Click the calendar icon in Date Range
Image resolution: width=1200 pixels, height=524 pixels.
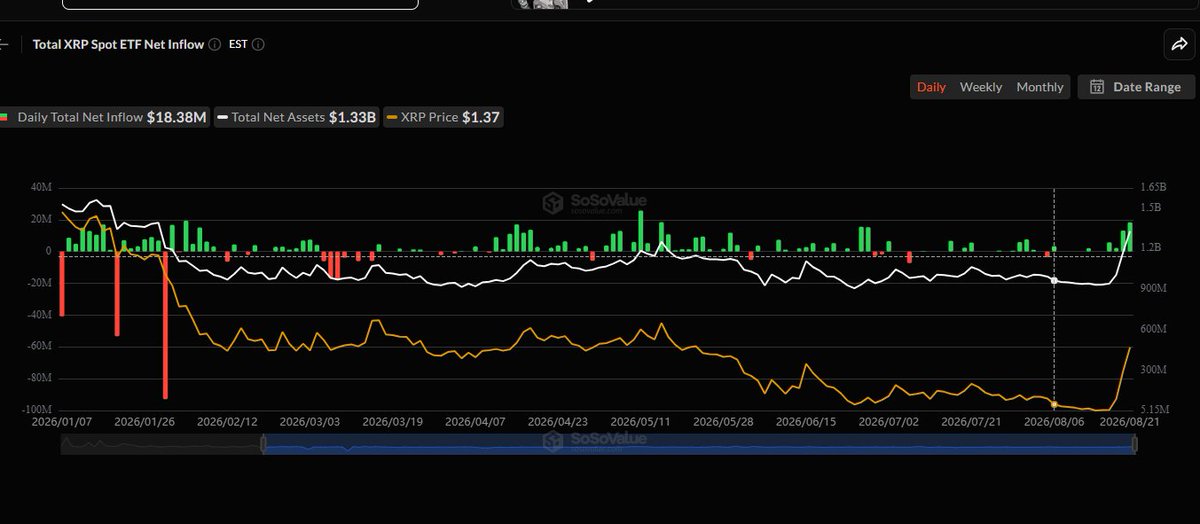click(x=1097, y=87)
